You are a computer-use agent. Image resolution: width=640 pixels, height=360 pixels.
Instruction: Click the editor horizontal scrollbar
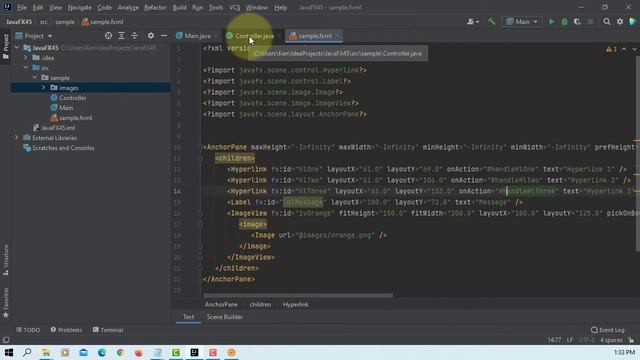(x=298, y=295)
